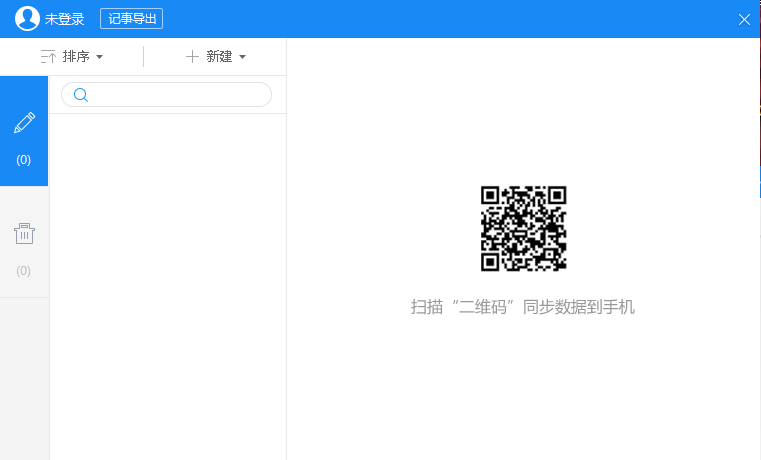
Task: Click the magnifier search icon
Action: 81,95
